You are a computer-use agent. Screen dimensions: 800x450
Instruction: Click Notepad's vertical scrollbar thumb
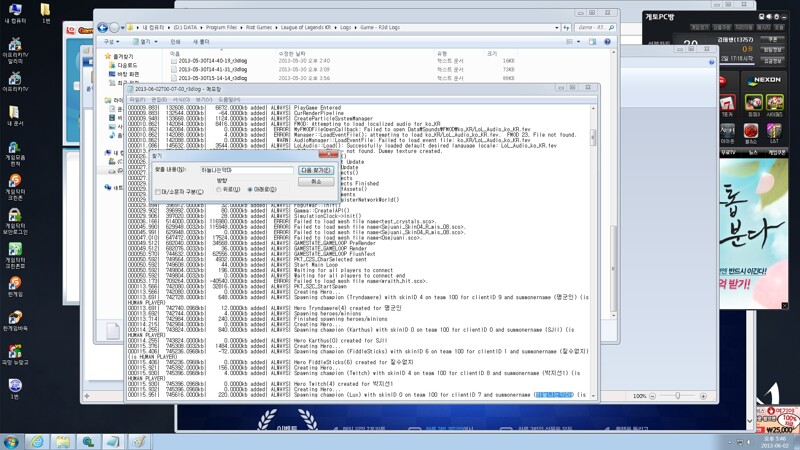pos(593,137)
